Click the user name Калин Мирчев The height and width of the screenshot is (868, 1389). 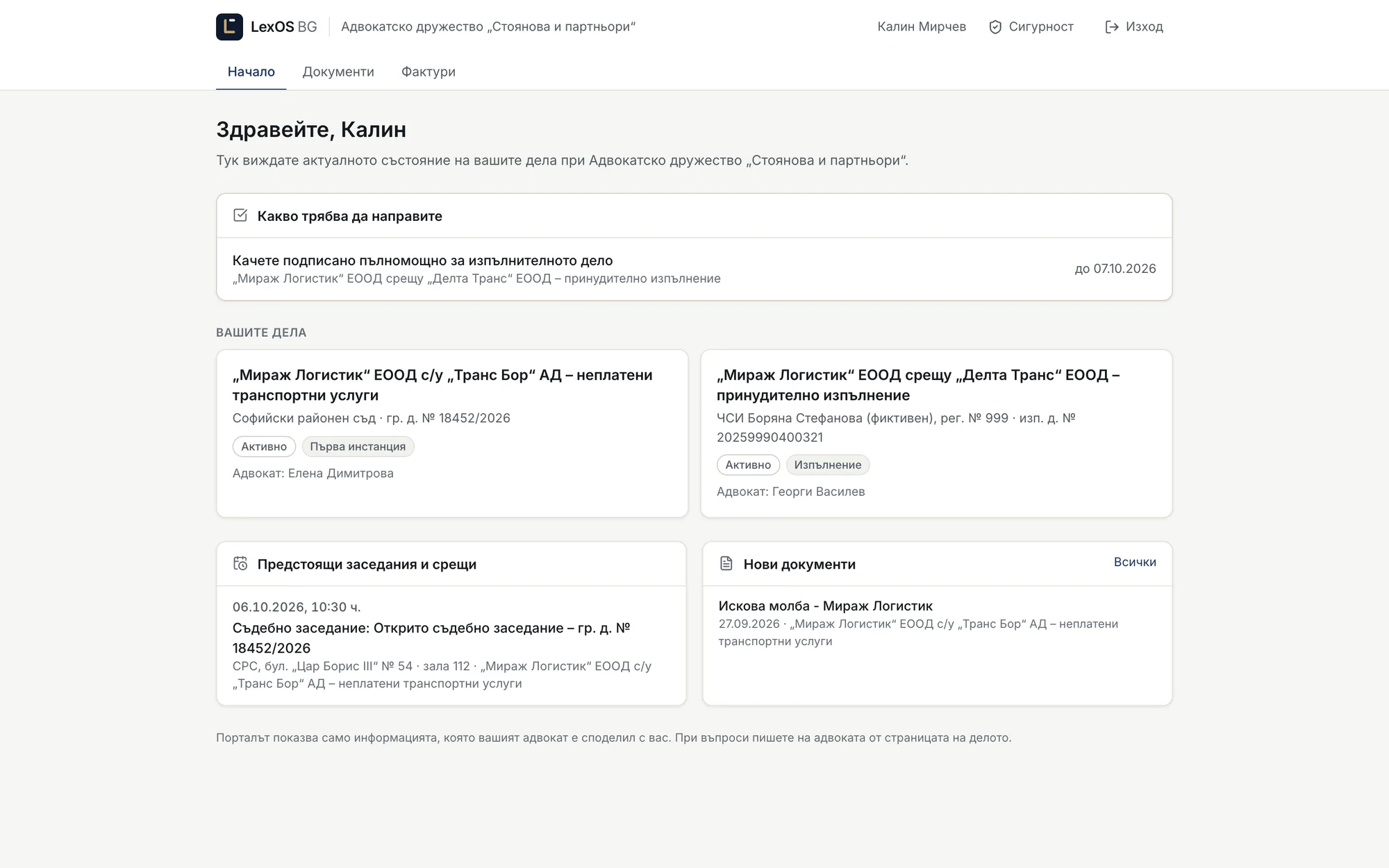coord(922,27)
